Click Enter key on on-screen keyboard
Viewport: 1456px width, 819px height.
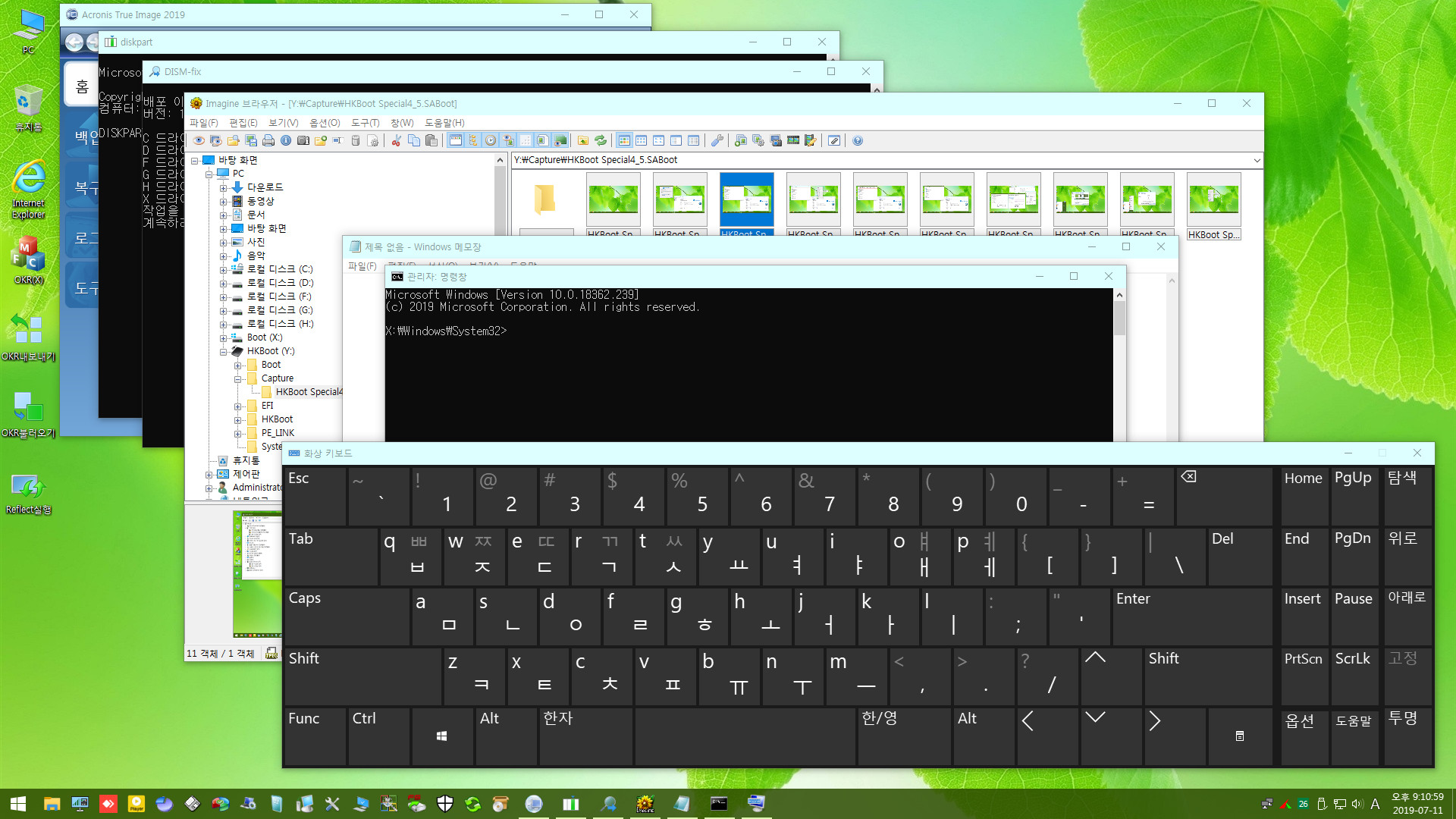1192,617
